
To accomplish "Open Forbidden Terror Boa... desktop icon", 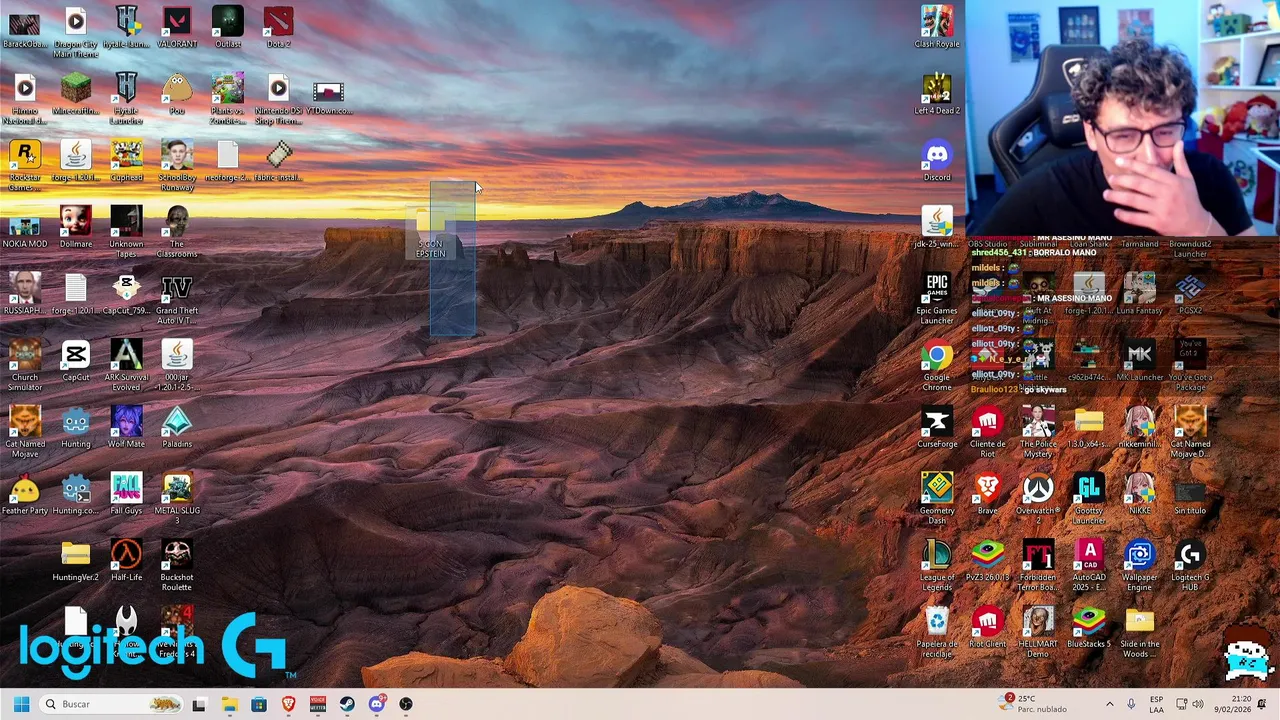I will pyautogui.click(x=1038, y=565).
